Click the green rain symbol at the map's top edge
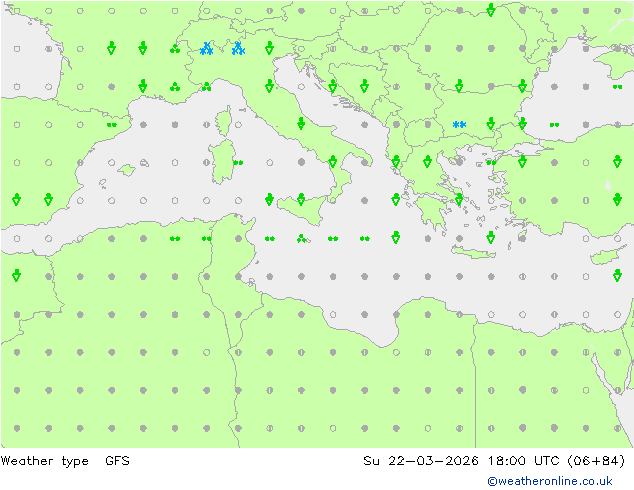This screenshot has width=634, height=490. [x=490, y=10]
